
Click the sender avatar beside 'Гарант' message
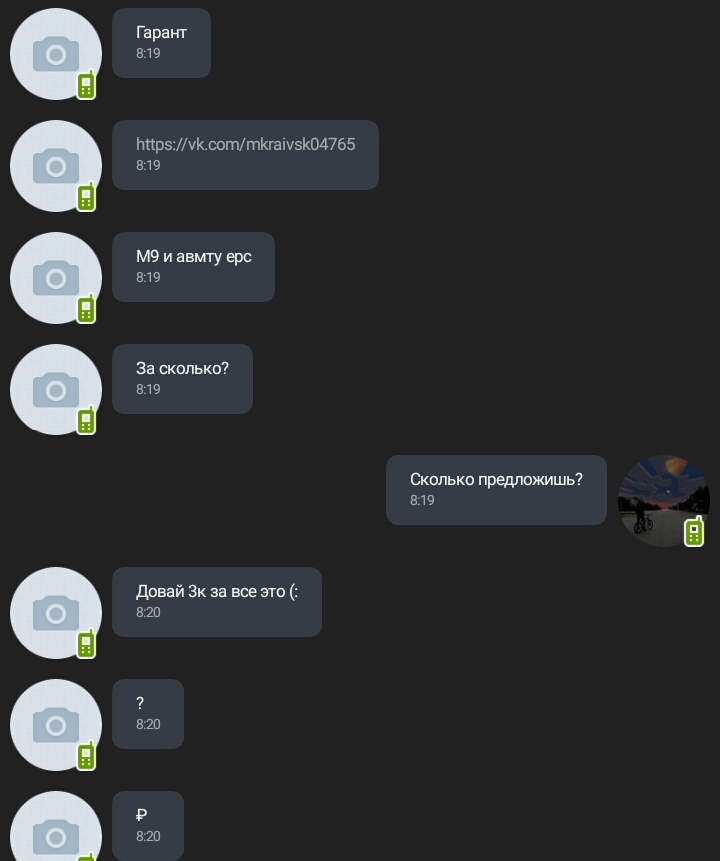56,54
